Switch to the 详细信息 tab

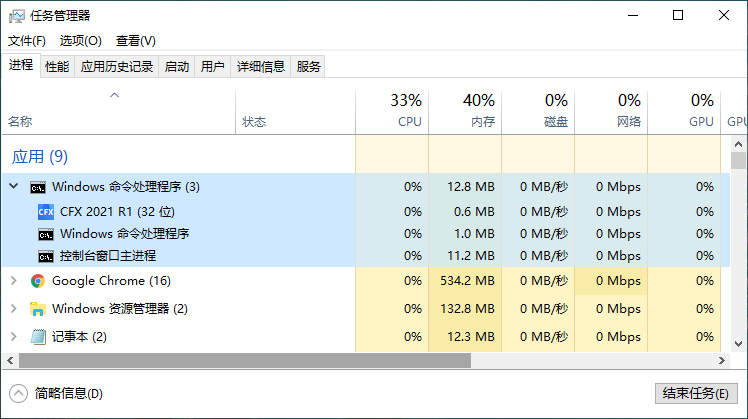pos(261,66)
